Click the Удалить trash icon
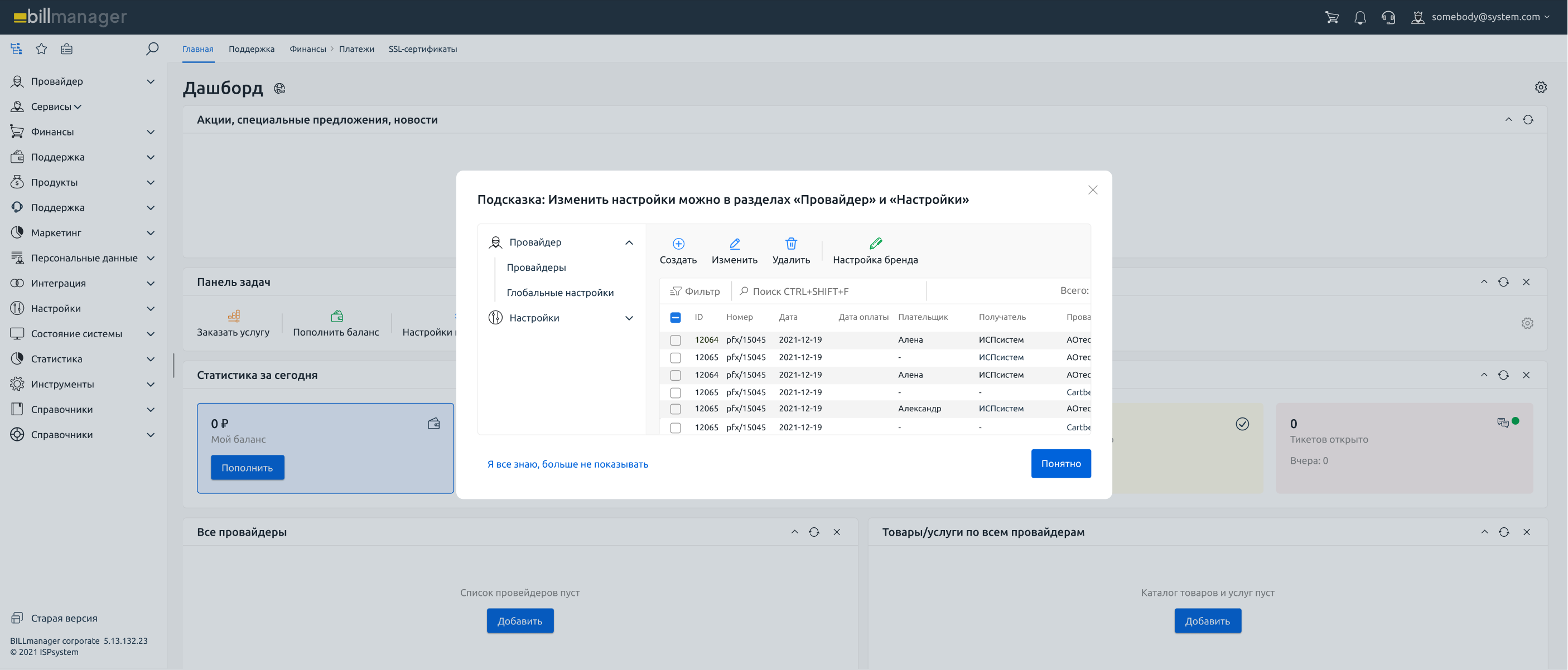Viewport: 1568px width, 670px height. pos(791,244)
